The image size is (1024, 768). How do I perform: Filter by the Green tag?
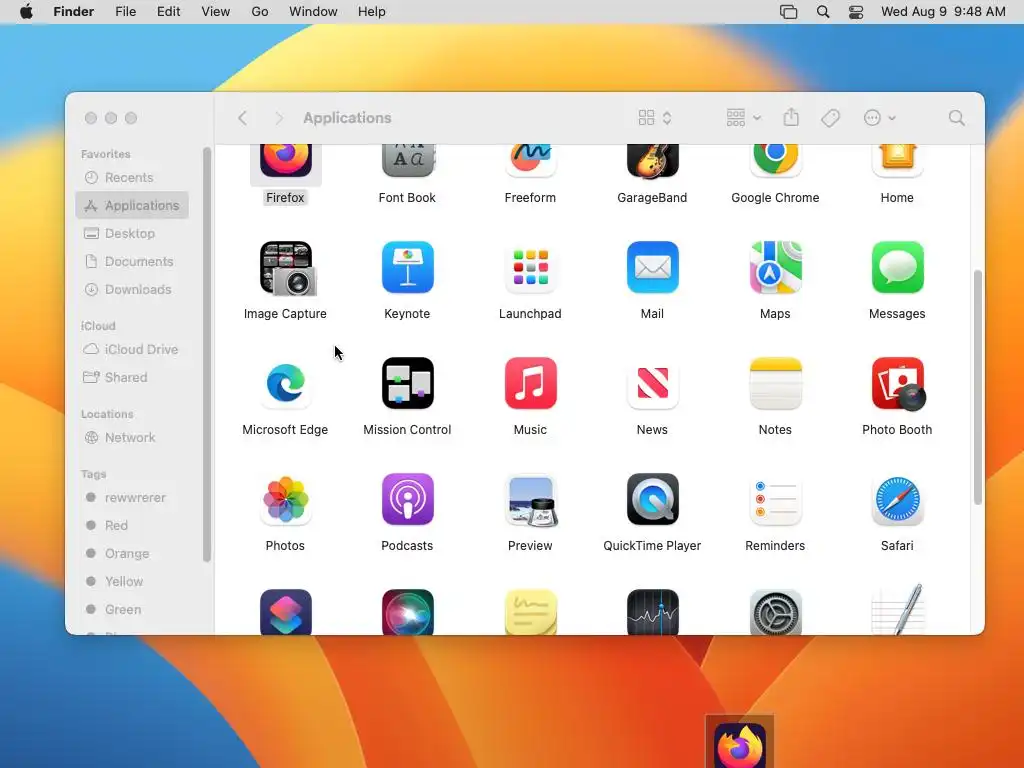tap(133, 610)
